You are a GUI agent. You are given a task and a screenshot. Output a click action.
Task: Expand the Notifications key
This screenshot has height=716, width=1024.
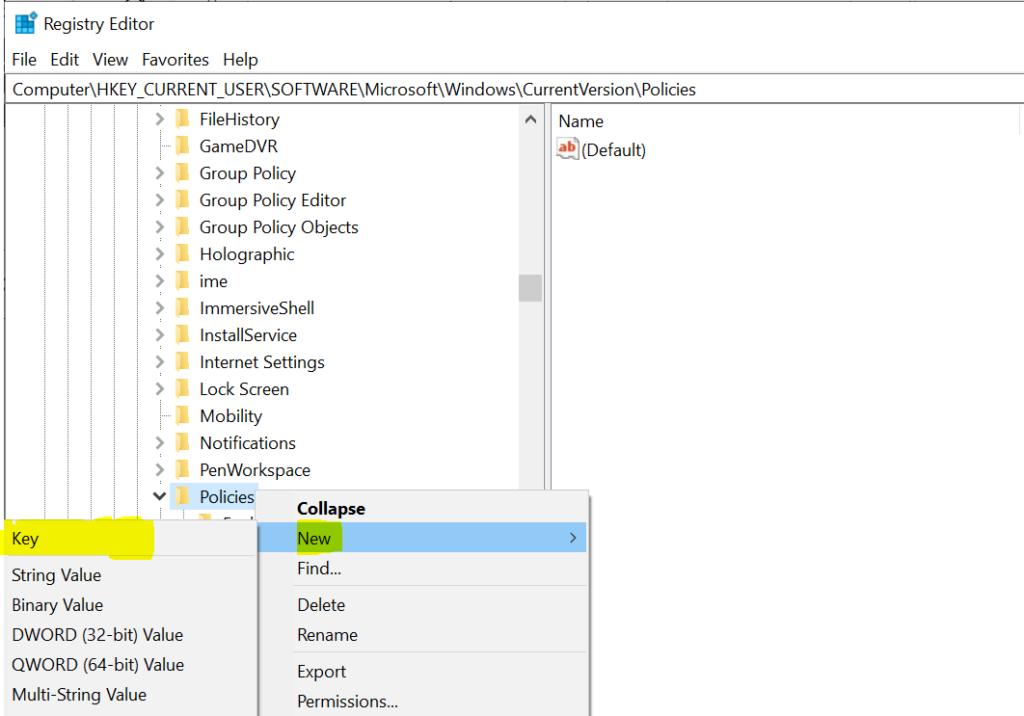159,443
